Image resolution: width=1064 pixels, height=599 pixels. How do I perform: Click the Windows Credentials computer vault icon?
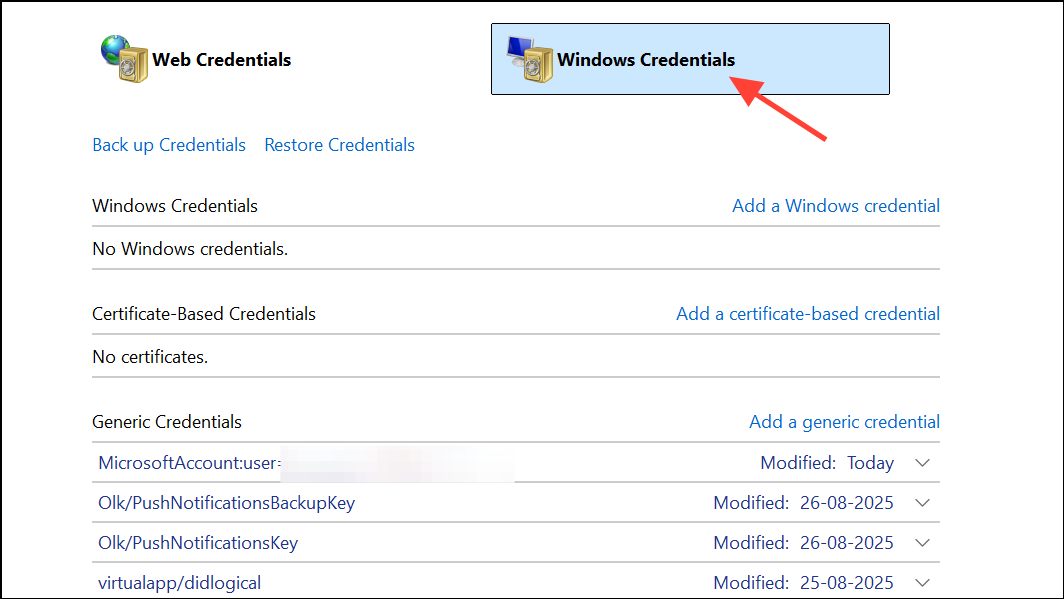point(529,59)
